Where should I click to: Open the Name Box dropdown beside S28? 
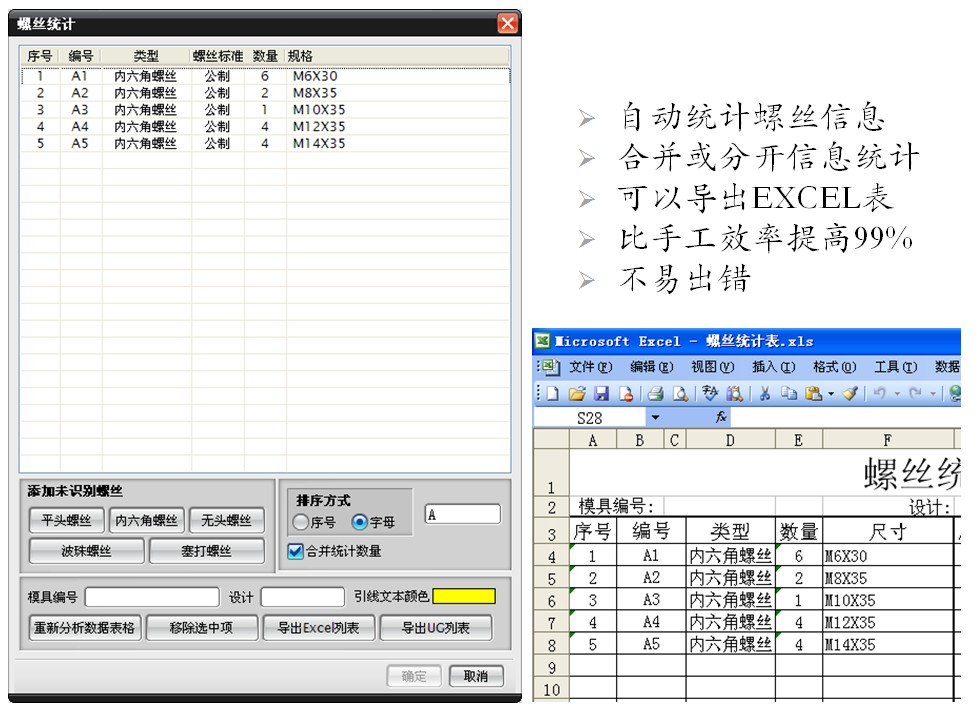pos(655,418)
